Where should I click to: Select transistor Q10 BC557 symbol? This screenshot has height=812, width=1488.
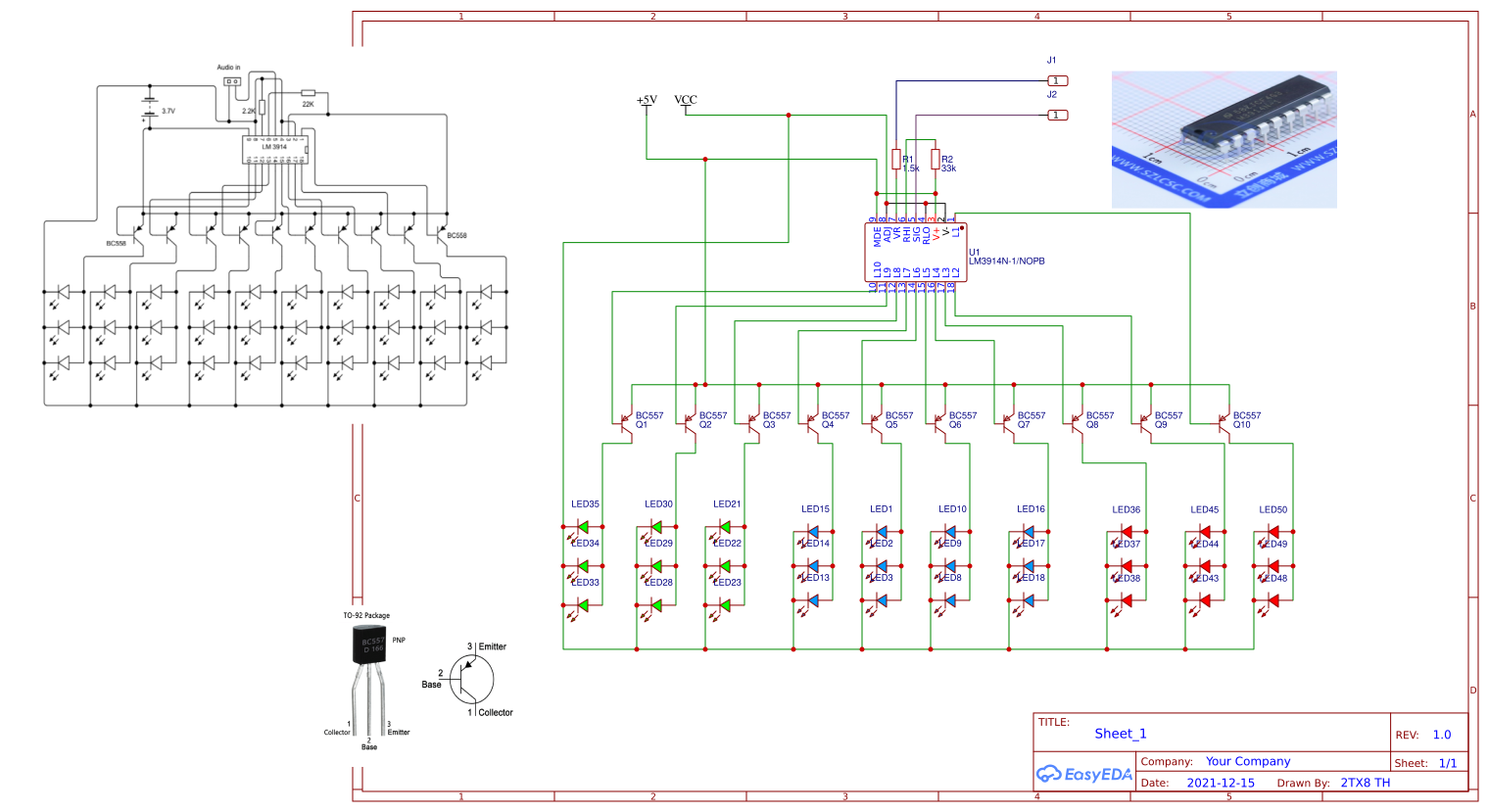click(x=1223, y=421)
